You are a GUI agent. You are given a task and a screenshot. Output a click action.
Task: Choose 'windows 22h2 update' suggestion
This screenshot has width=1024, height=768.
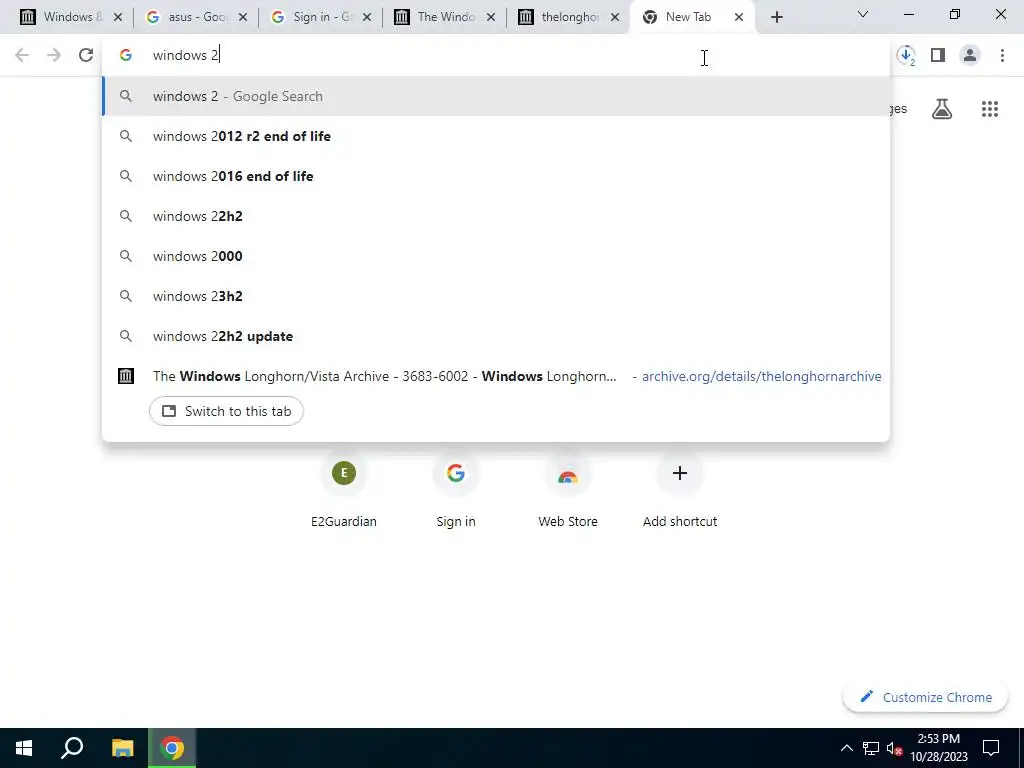coord(496,336)
